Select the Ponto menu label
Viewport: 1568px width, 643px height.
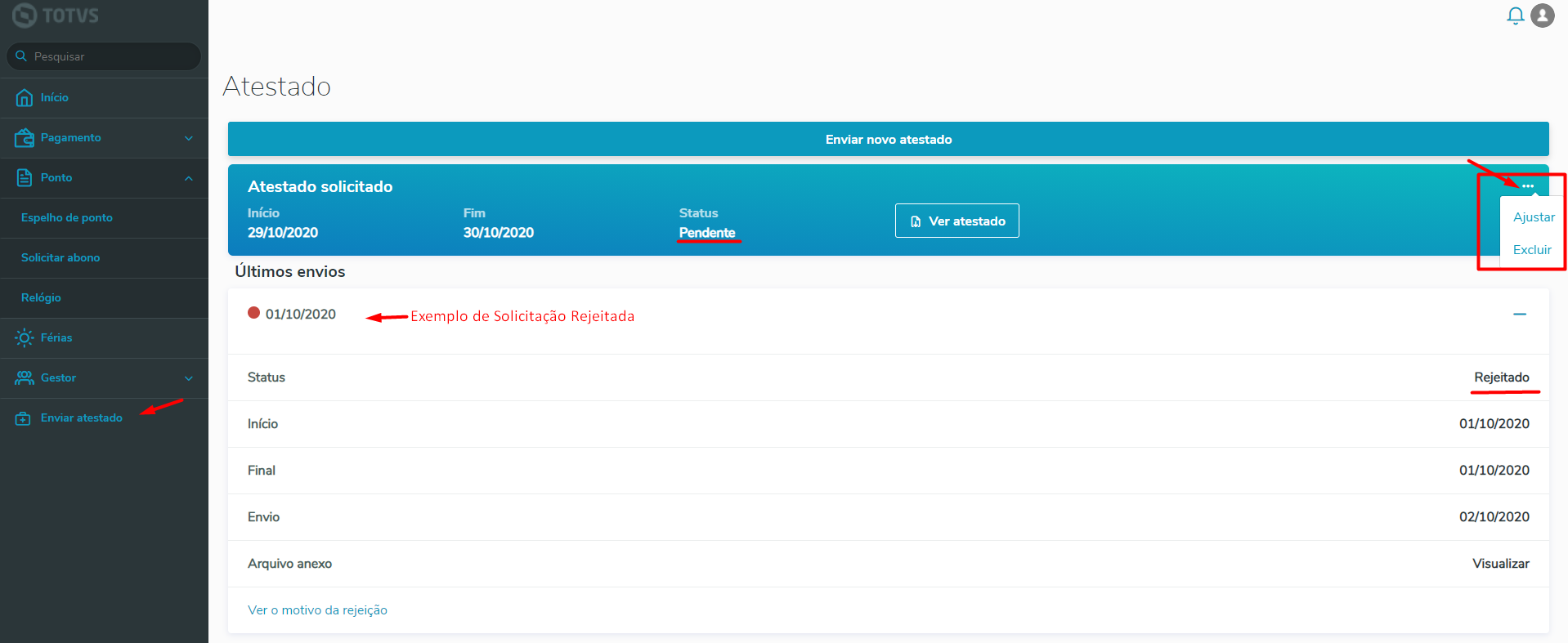point(56,177)
